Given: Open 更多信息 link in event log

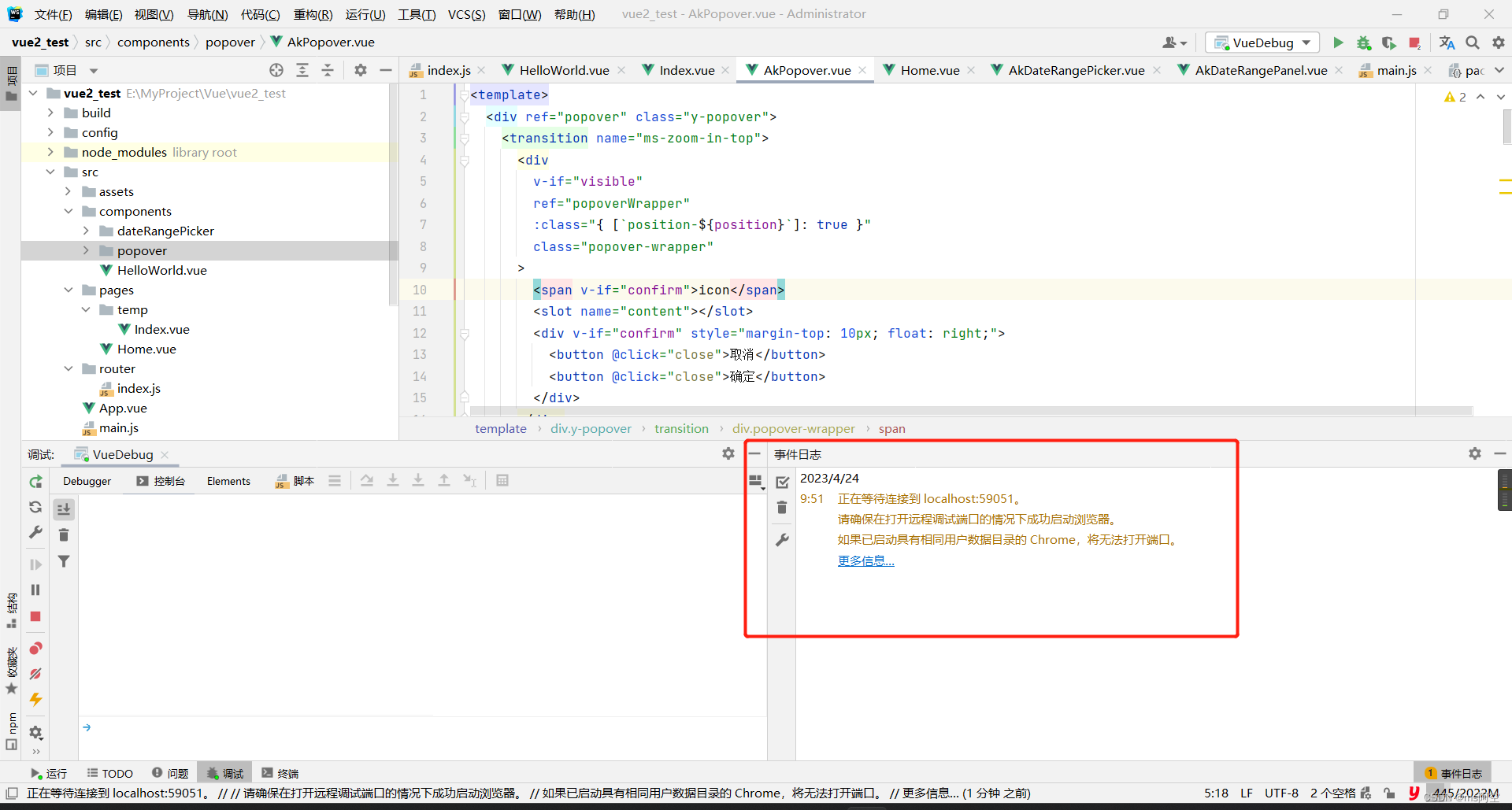Looking at the screenshot, I should pos(865,560).
